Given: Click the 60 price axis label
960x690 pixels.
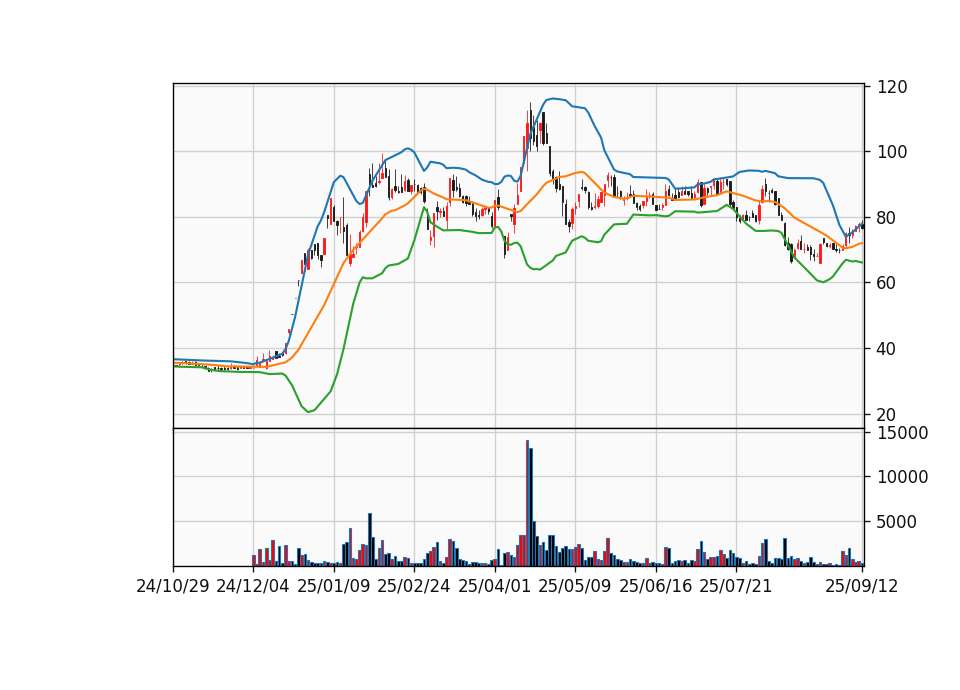Looking at the screenshot, I should tap(887, 283).
